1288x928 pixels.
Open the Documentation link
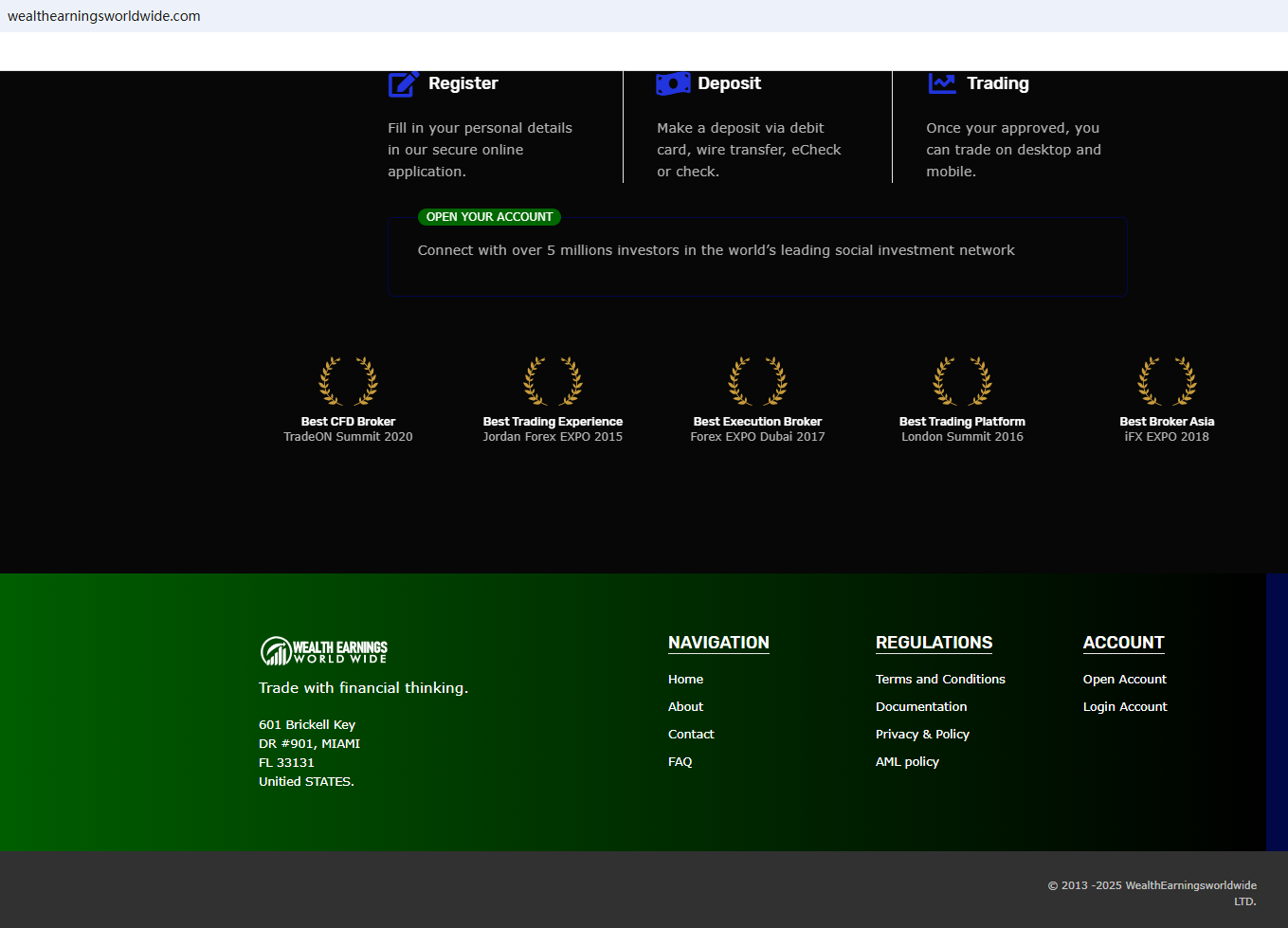tap(921, 707)
